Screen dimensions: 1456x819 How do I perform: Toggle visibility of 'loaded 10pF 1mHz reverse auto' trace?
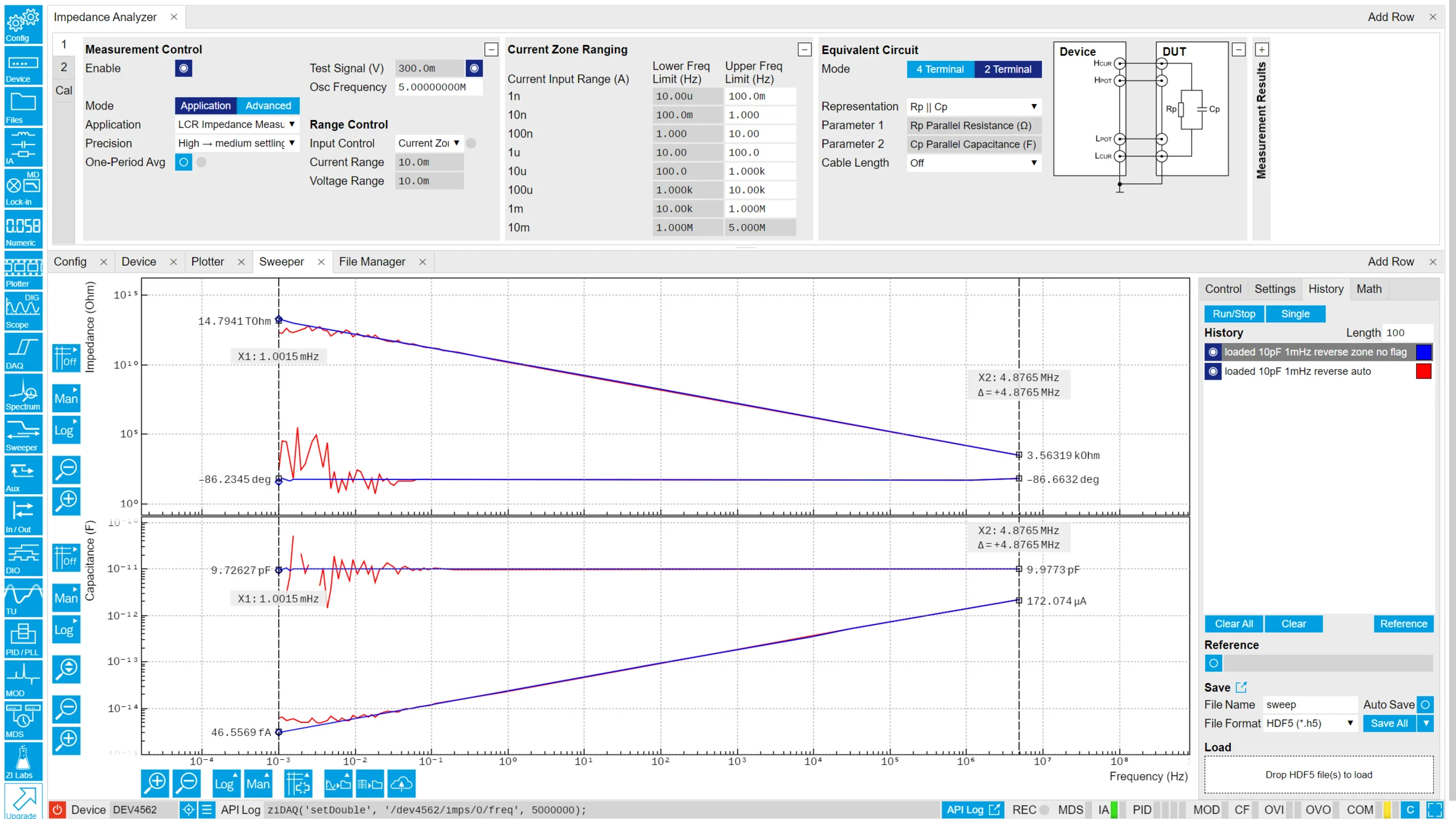click(1213, 372)
